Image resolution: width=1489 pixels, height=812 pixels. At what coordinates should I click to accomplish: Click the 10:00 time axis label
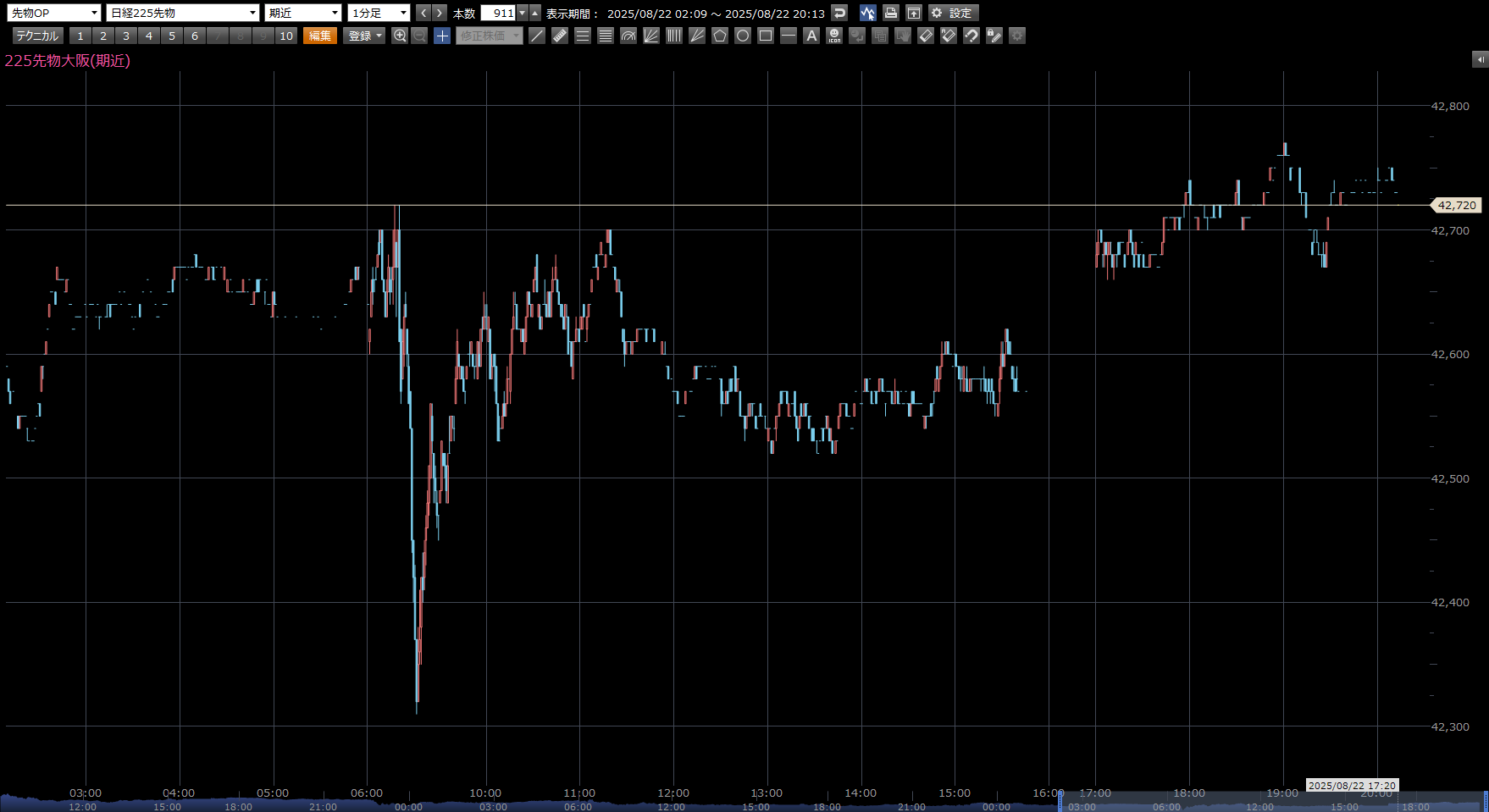pos(485,793)
